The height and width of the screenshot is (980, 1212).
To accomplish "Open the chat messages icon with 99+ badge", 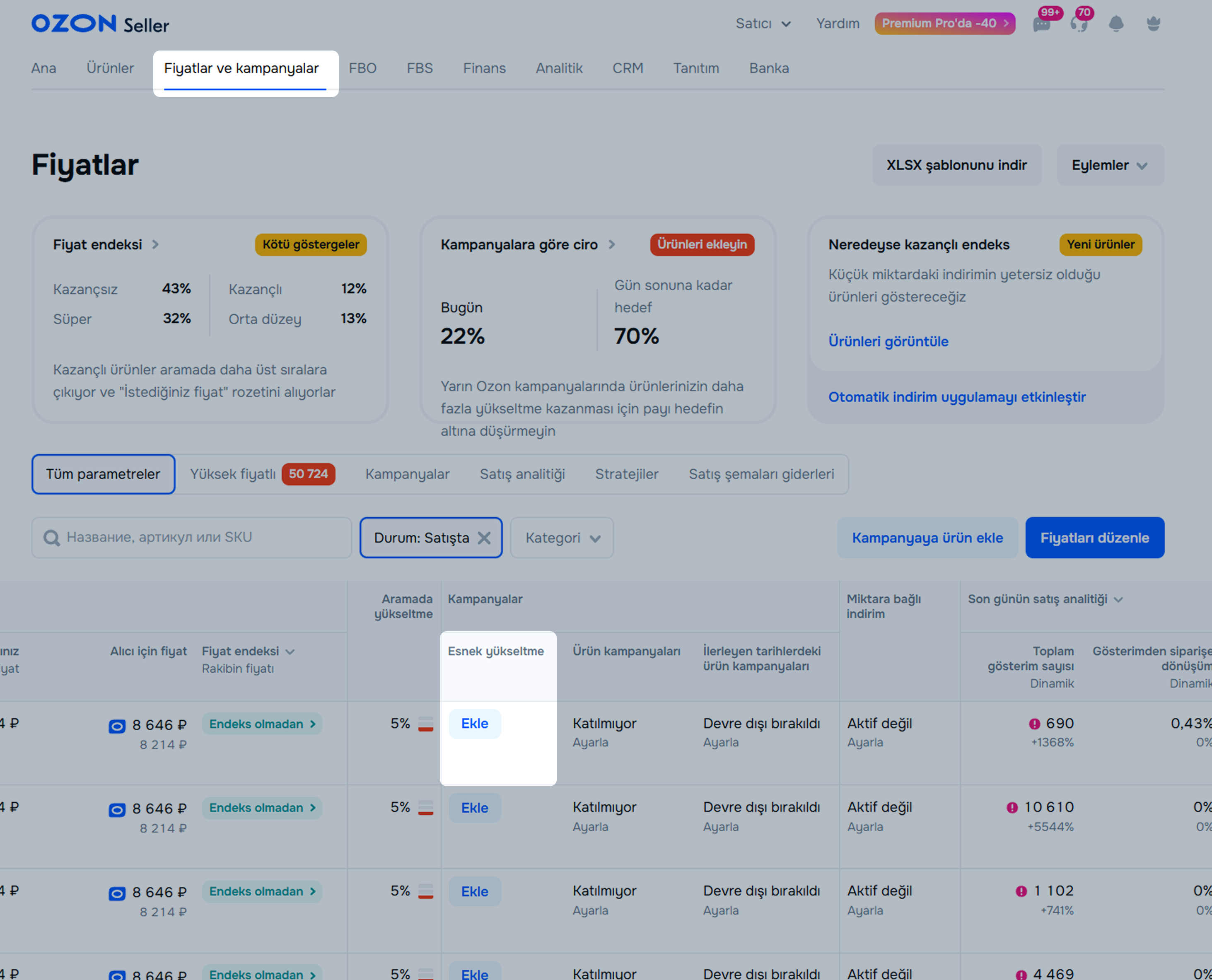I will click(x=1041, y=24).
